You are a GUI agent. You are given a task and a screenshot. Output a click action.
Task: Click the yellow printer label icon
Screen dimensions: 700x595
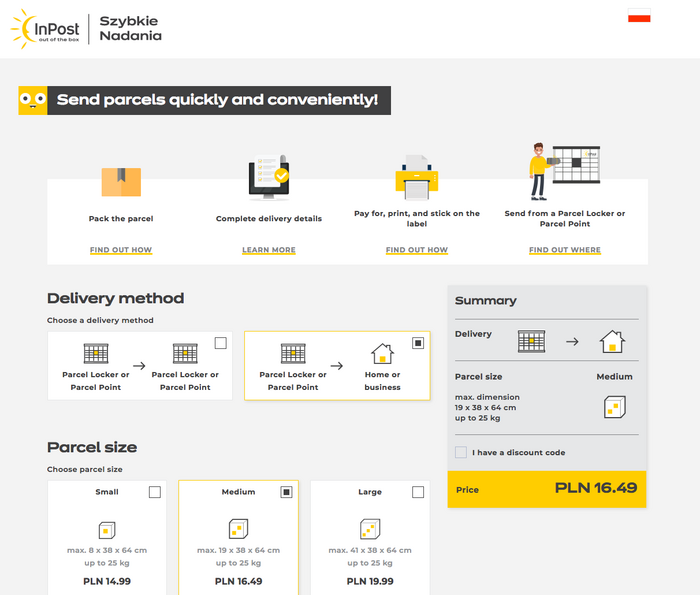417,177
